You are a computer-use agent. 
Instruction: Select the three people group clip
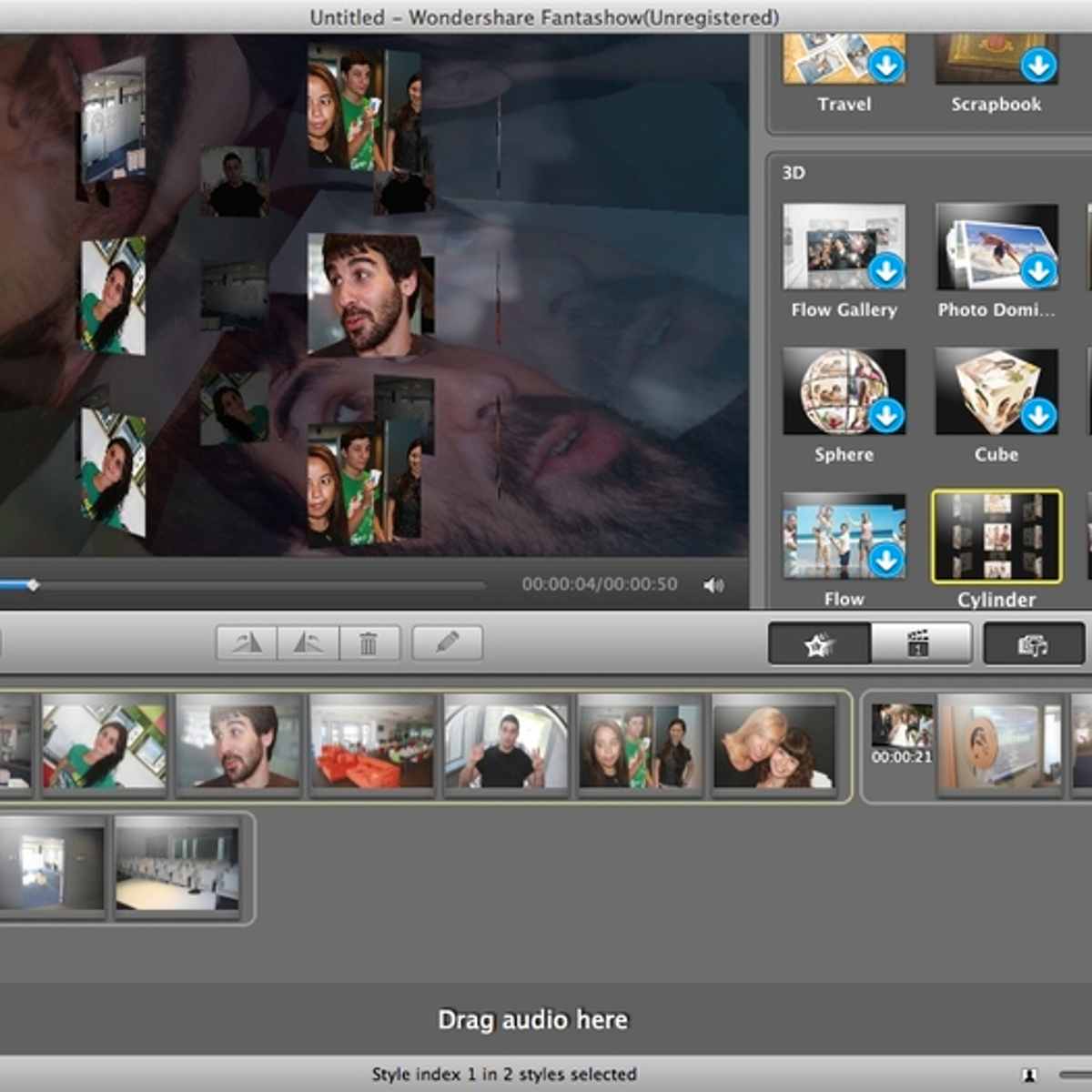(x=641, y=744)
